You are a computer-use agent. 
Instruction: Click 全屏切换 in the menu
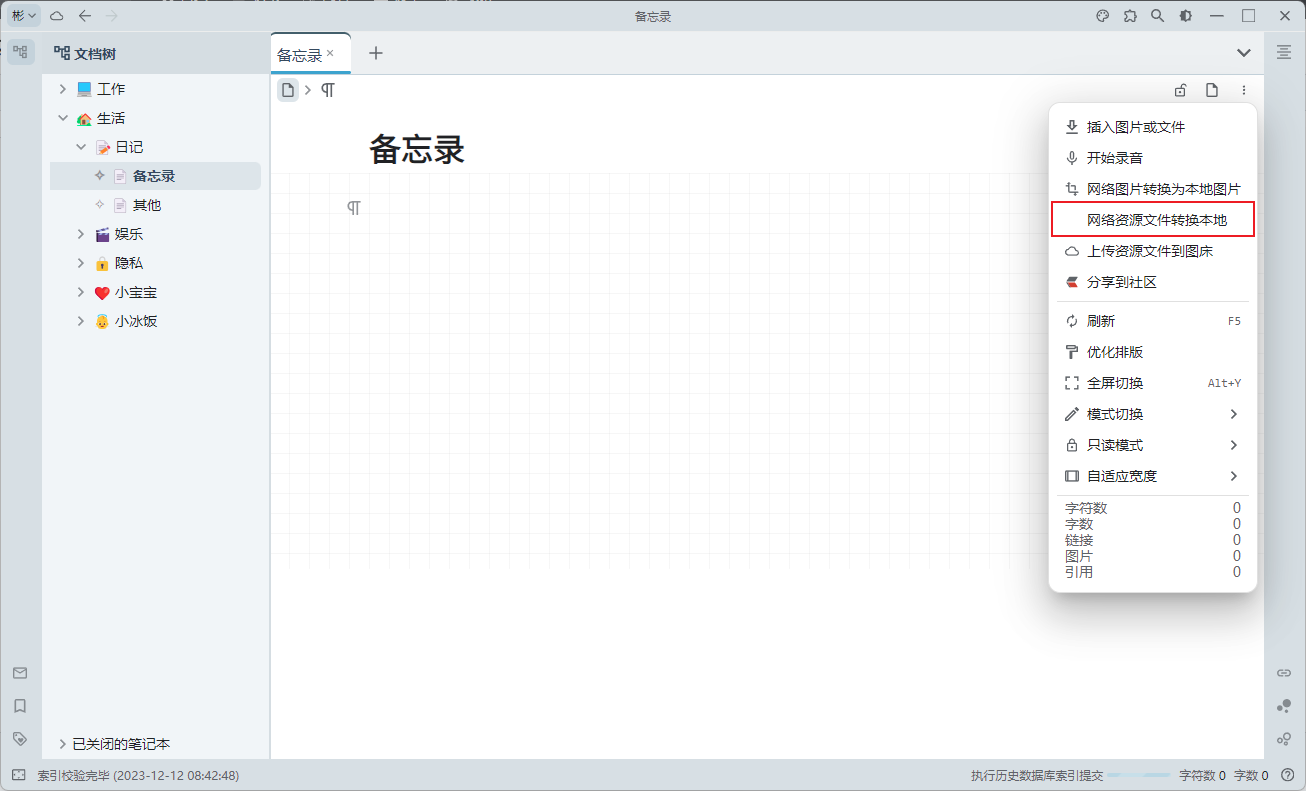click(1153, 383)
